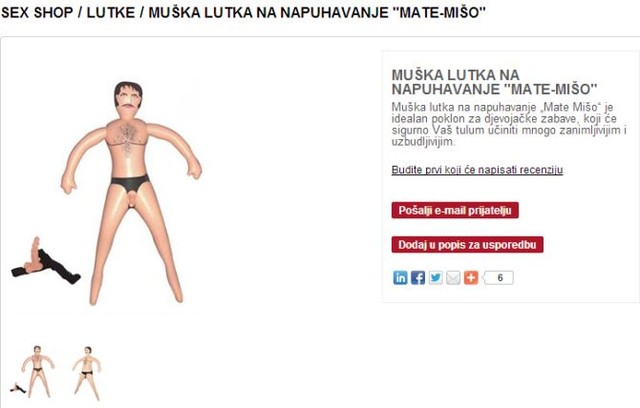Viewport: 640px width, 408px height.
Task: Select the first product thumbnail
Action: click(33, 372)
